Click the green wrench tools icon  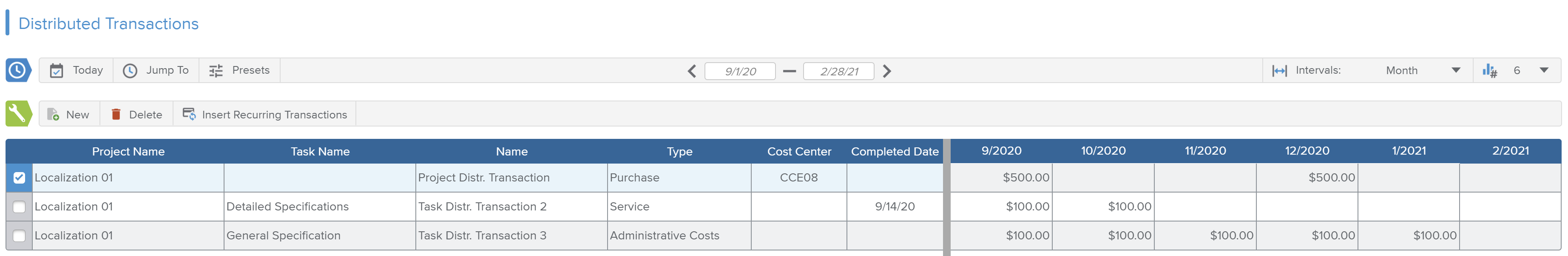tap(18, 114)
